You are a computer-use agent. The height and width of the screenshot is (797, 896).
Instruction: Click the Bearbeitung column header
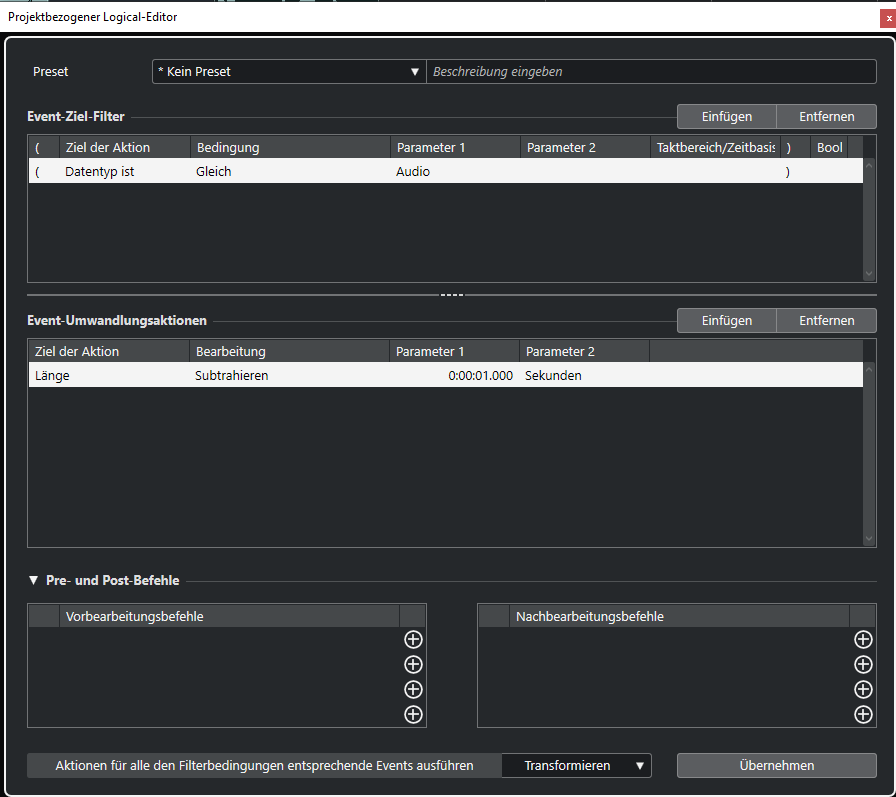point(289,351)
